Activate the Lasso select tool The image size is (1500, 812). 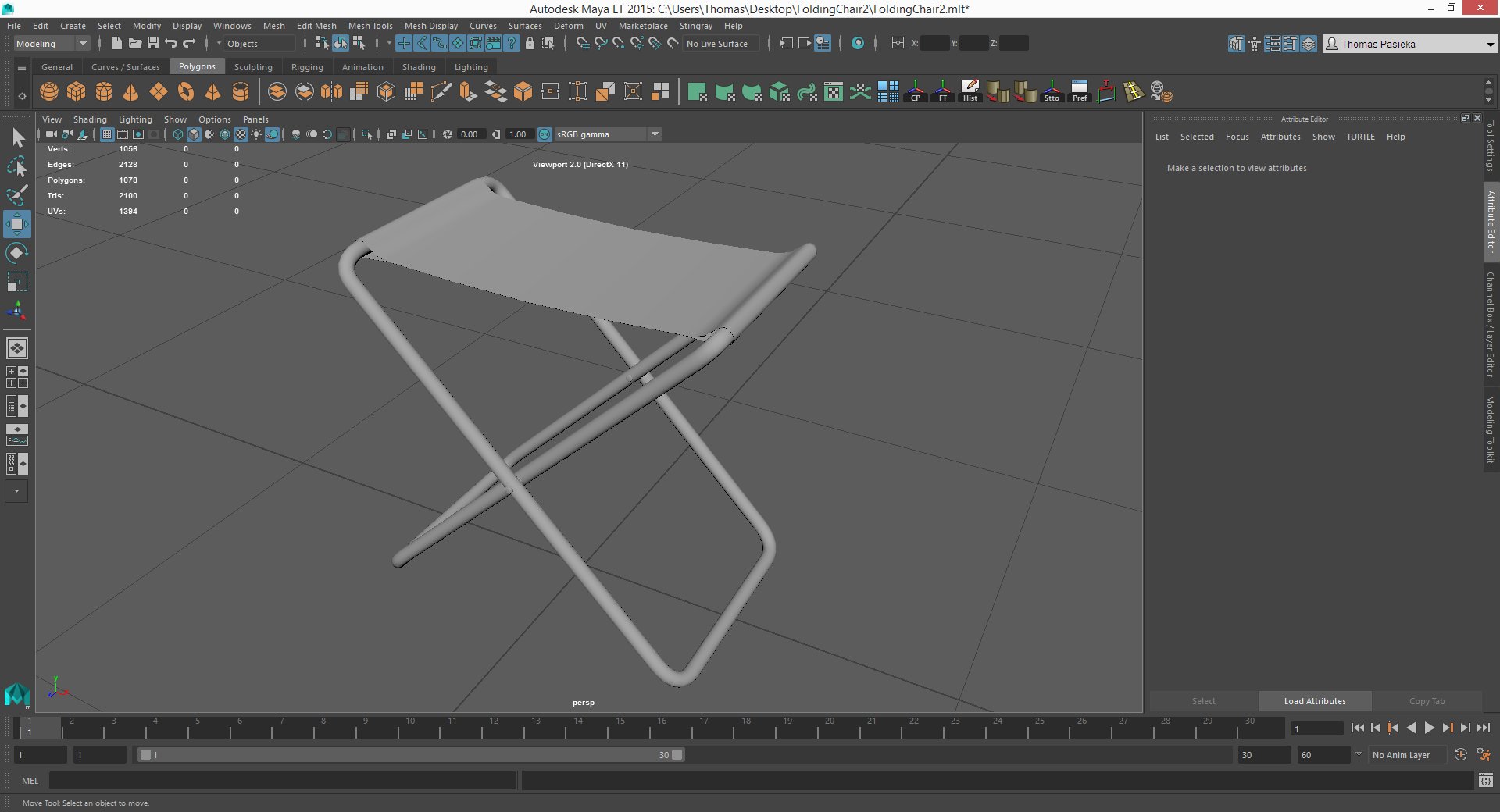[x=16, y=167]
